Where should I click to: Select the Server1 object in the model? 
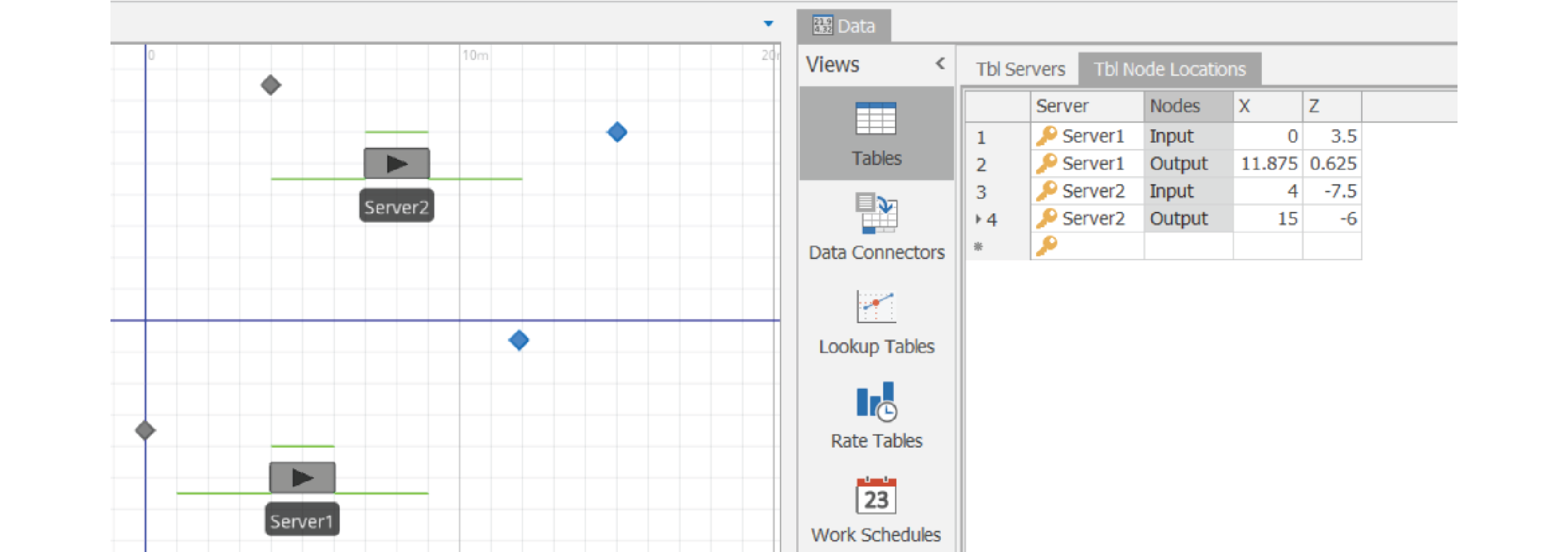point(302,477)
